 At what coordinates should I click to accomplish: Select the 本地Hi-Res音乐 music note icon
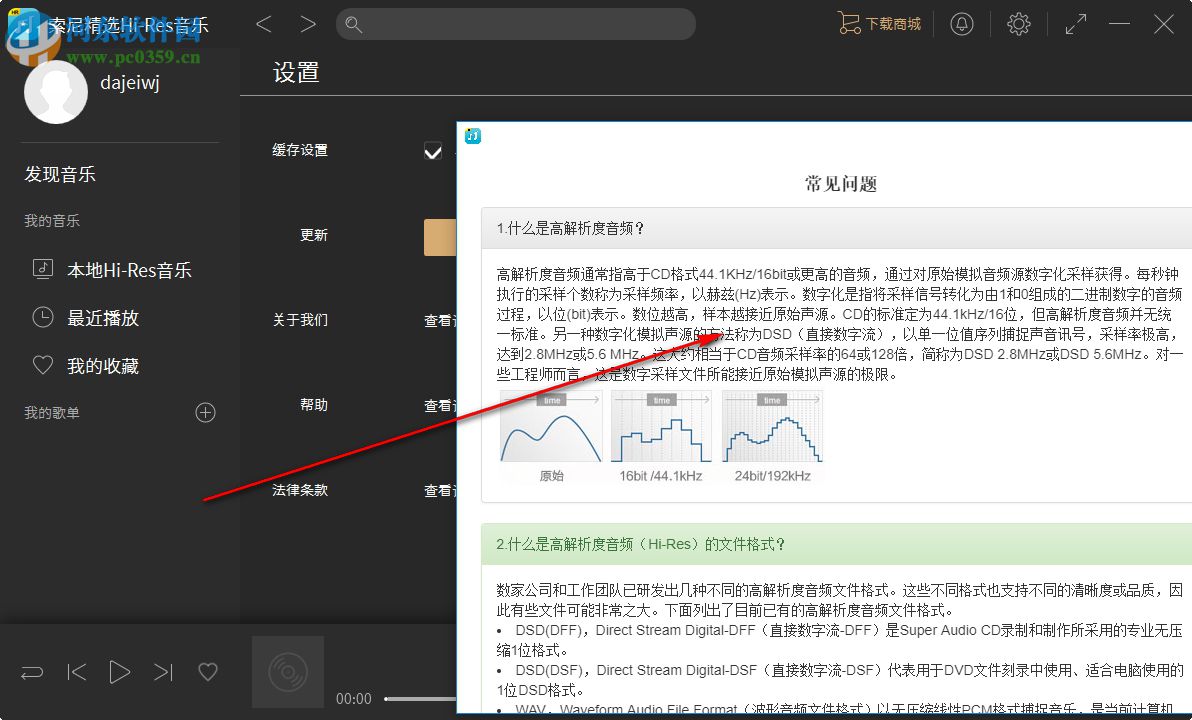[43, 269]
